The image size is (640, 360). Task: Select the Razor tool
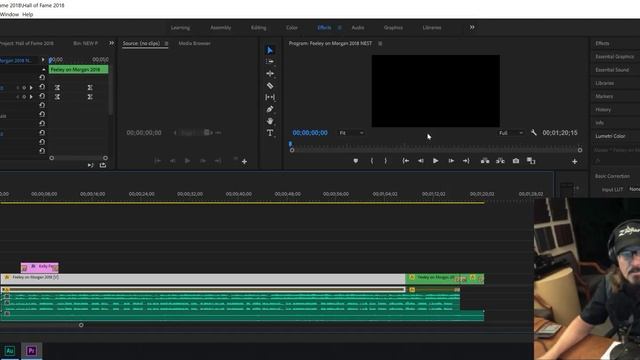point(270,86)
